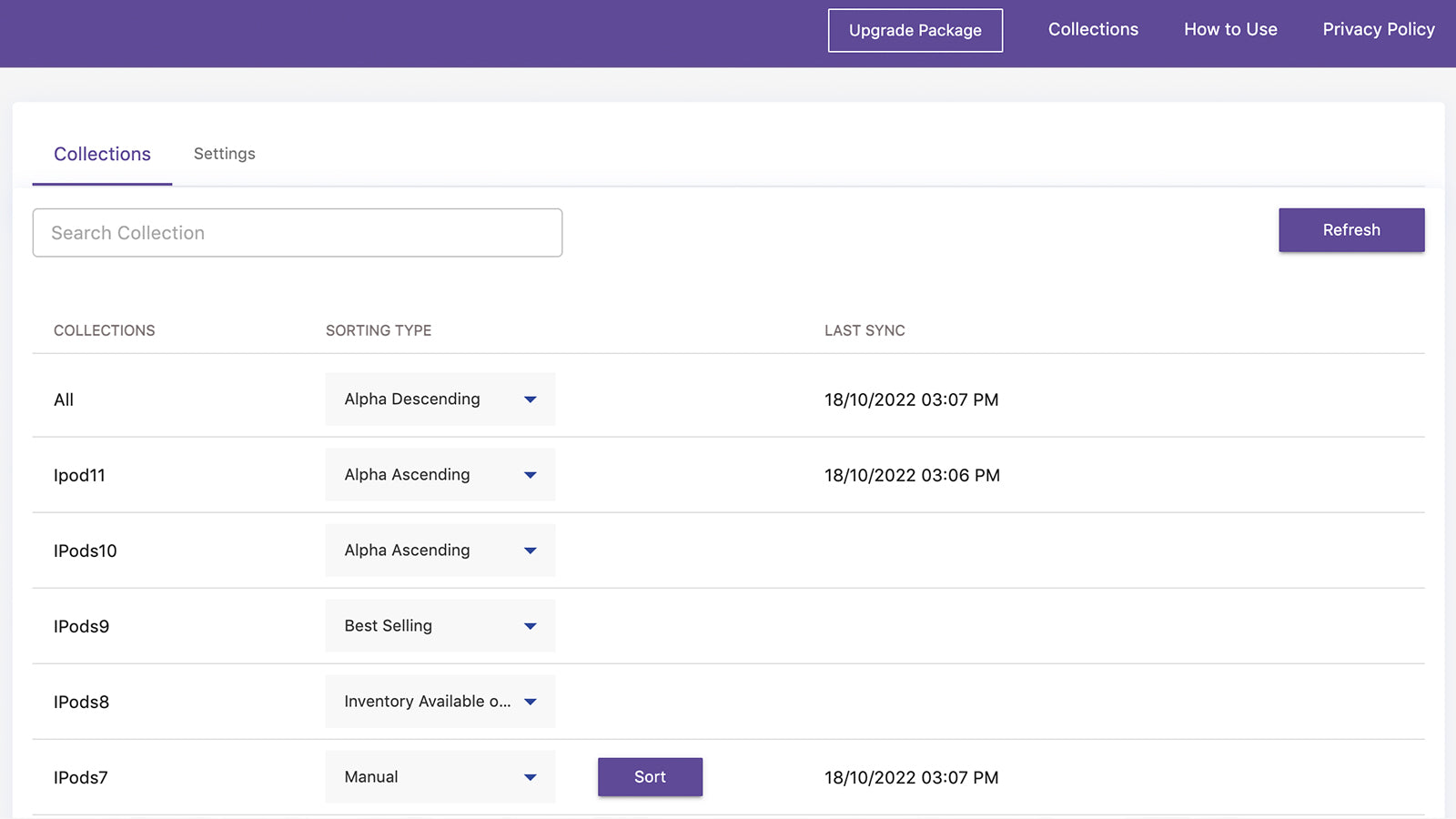Click the Sort button for IPods7

(x=650, y=777)
